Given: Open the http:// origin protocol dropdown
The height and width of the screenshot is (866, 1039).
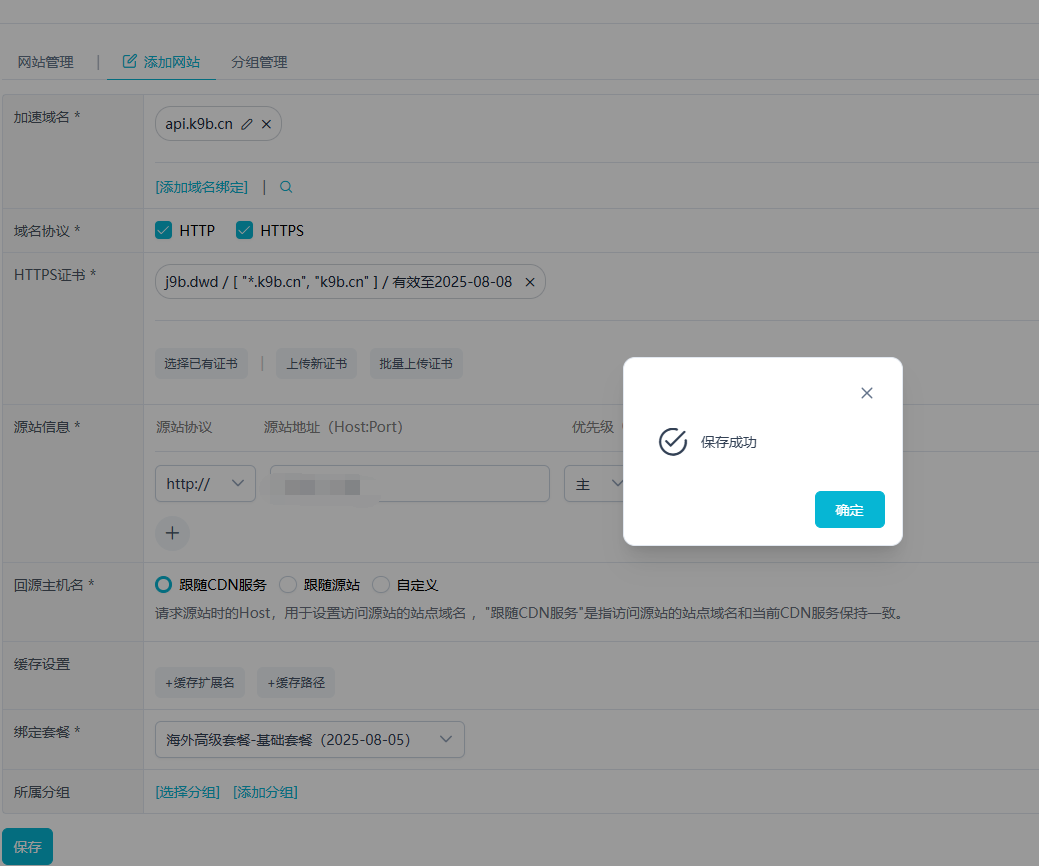Looking at the screenshot, I should (x=205, y=484).
